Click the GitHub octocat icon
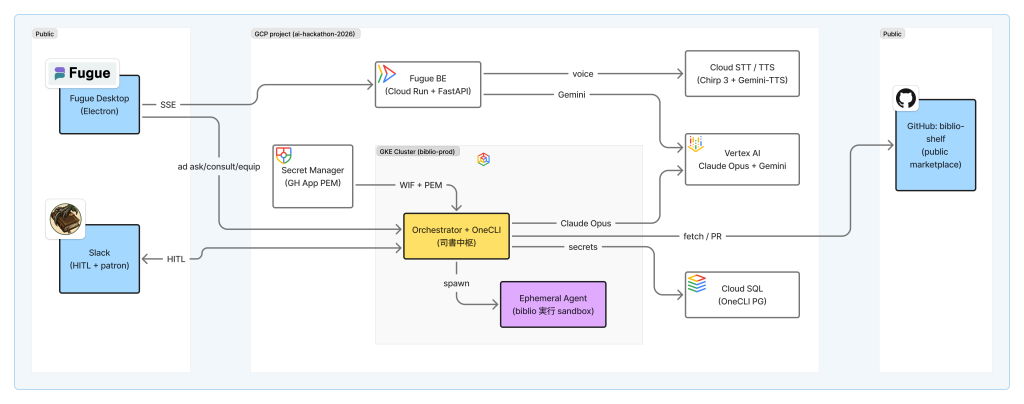Image resolution: width=1024 pixels, height=404 pixels. pos(906,99)
